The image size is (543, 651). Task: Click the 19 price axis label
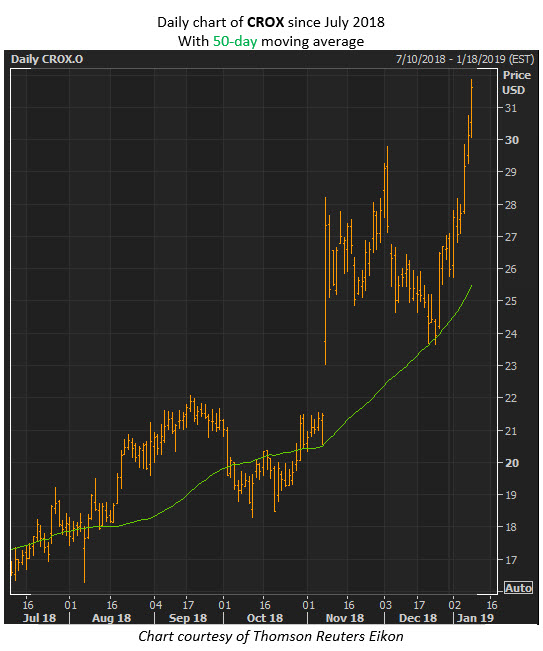tap(511, 495)
